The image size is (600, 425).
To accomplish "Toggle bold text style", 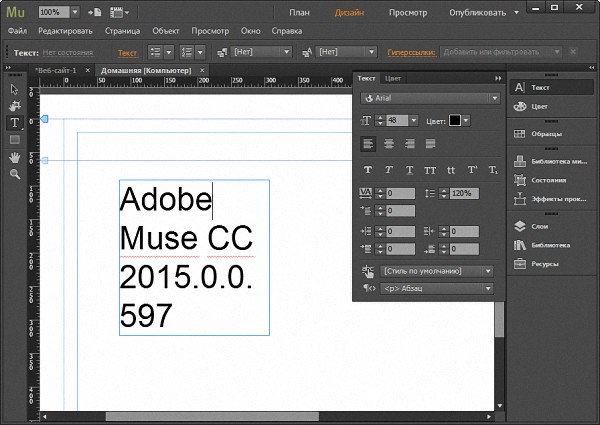I will tap(368, 170).
